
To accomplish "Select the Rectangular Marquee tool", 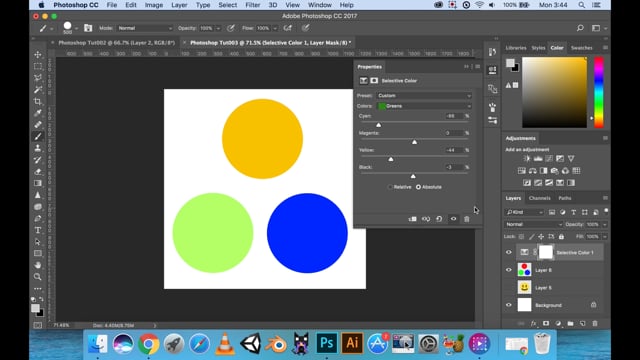I will (38, 66).
